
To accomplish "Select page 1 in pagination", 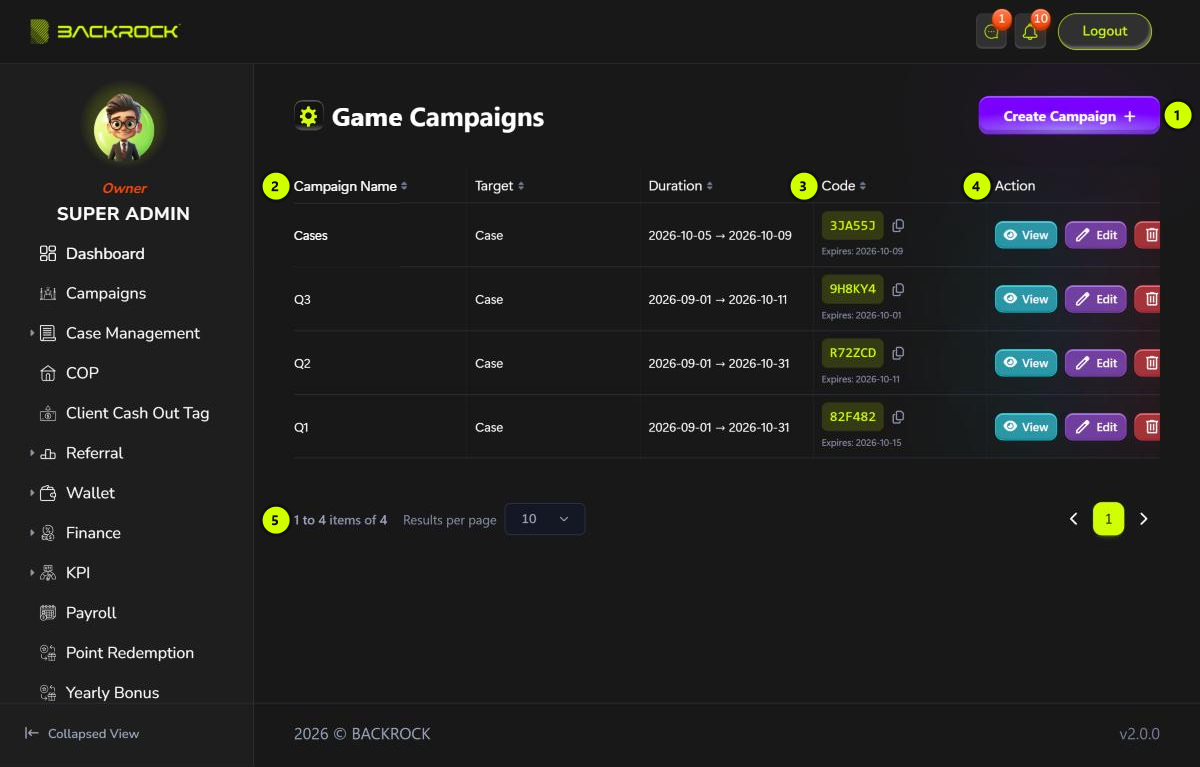I will tap(1108, 519).
